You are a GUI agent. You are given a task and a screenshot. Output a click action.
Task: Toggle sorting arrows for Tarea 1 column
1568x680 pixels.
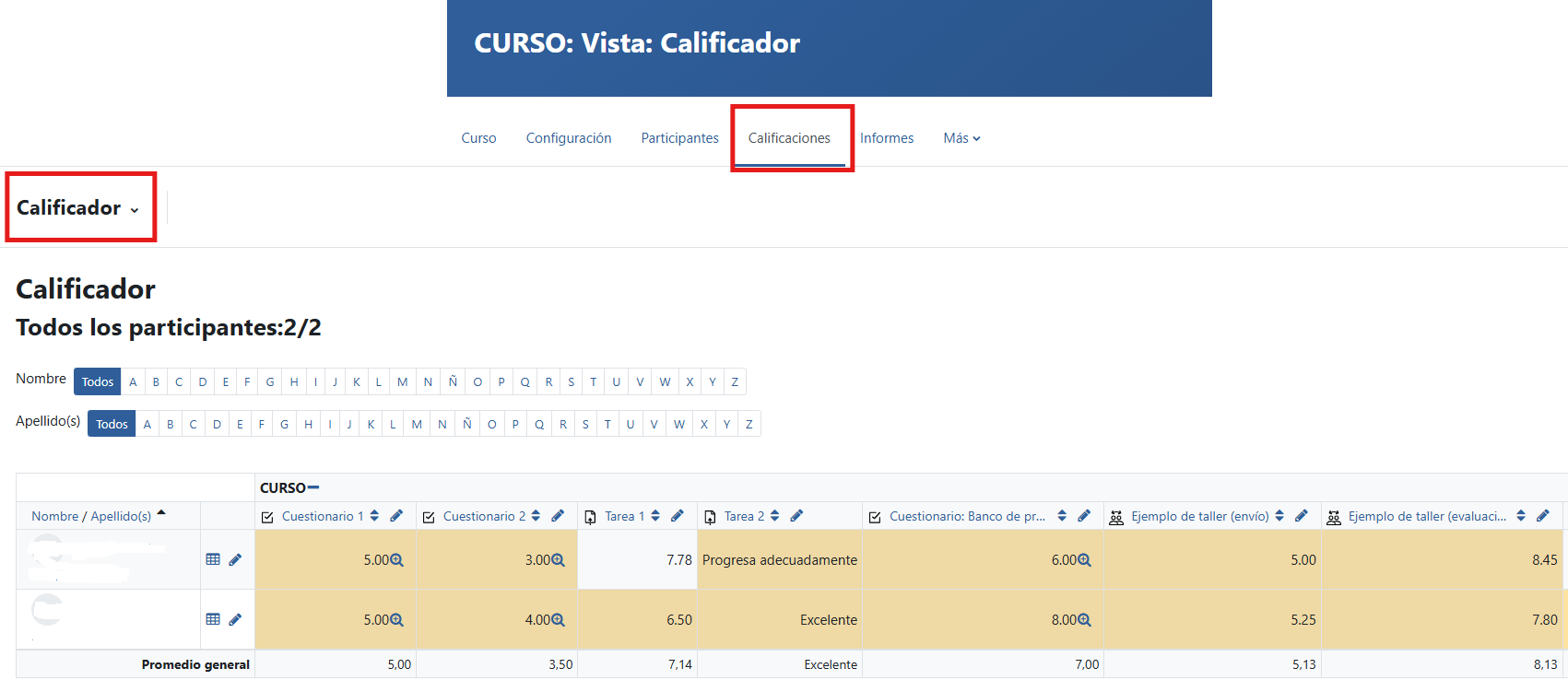pos(655,516)
